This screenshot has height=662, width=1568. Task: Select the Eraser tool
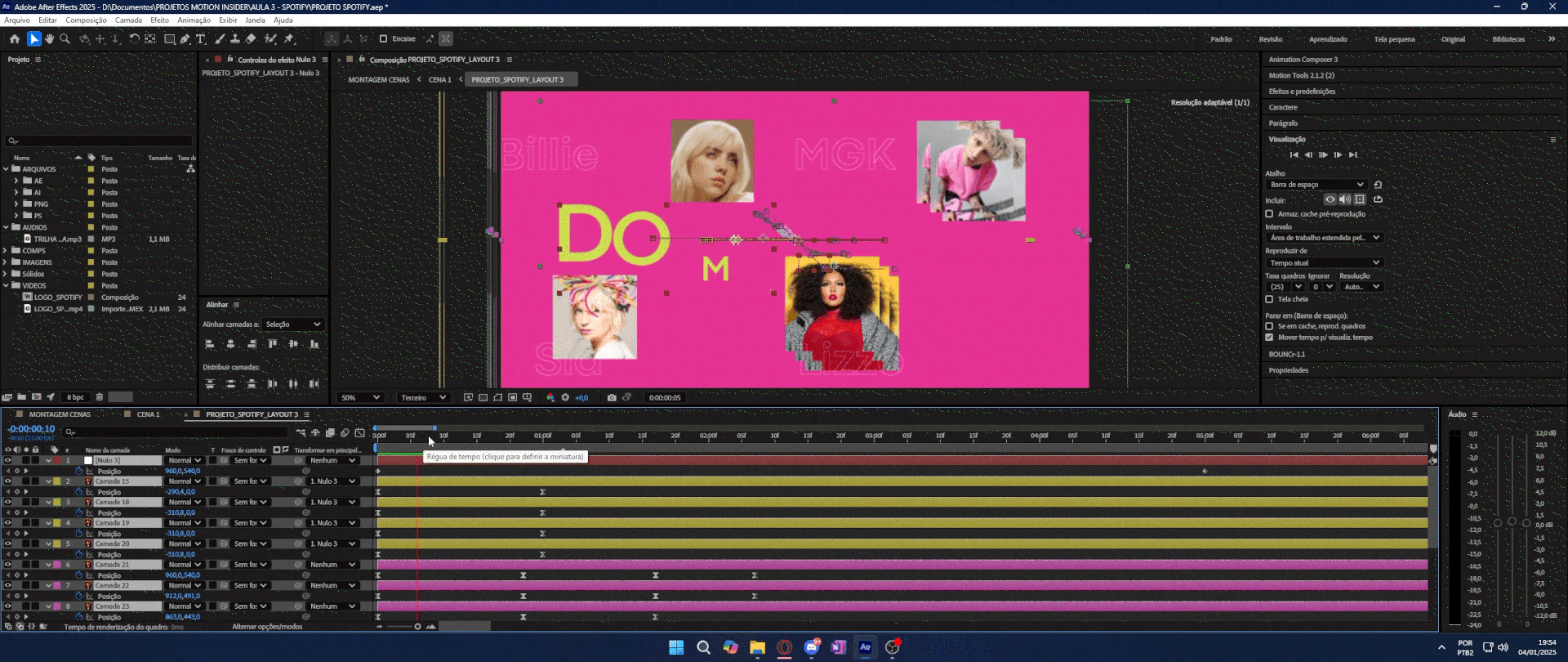point(251,38)
